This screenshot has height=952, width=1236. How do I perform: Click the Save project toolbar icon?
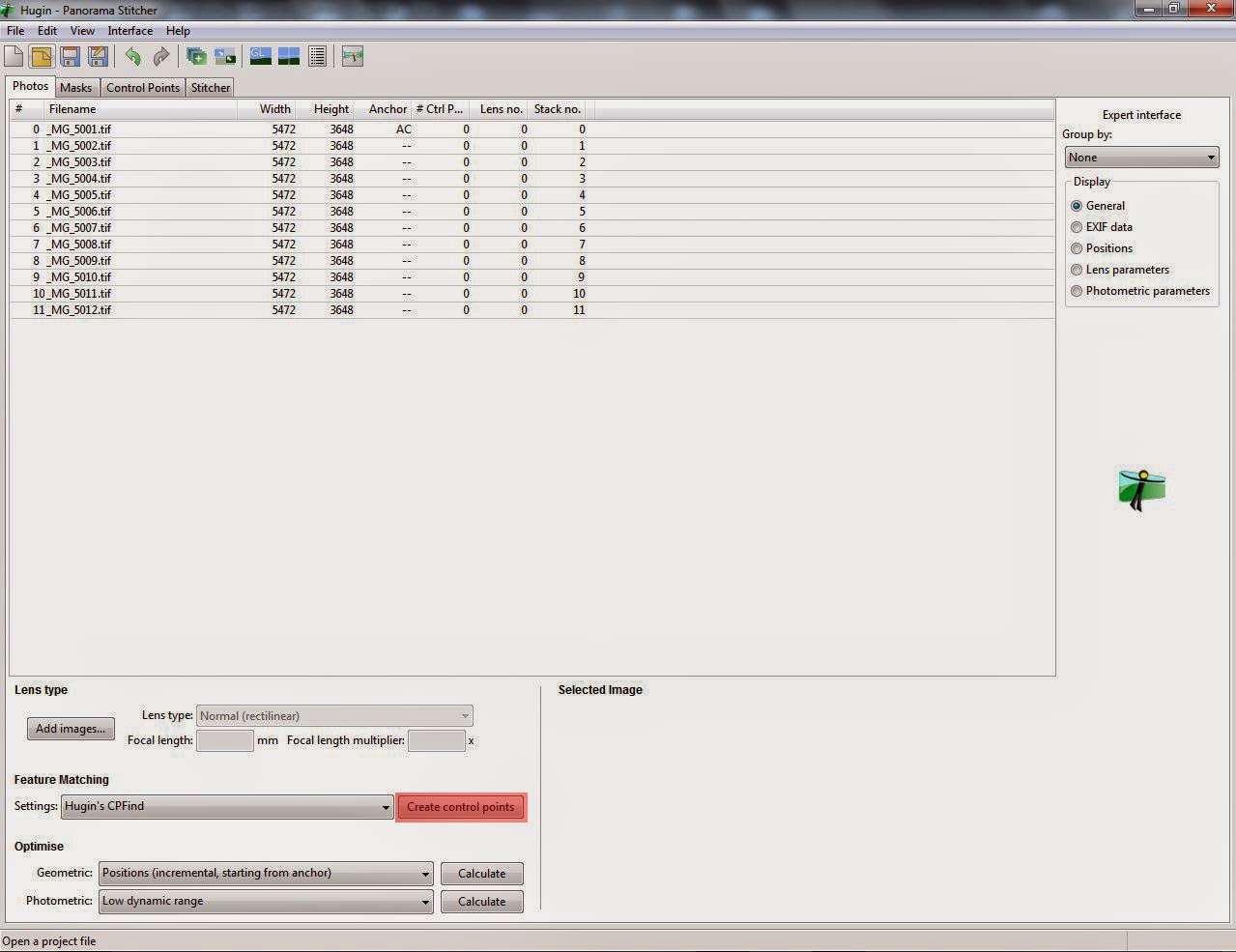click(x=70, y=56)
